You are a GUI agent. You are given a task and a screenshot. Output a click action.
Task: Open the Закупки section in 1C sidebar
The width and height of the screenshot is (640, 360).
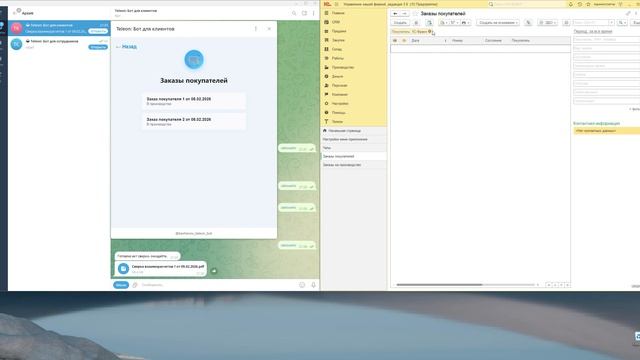click(338, 40)
